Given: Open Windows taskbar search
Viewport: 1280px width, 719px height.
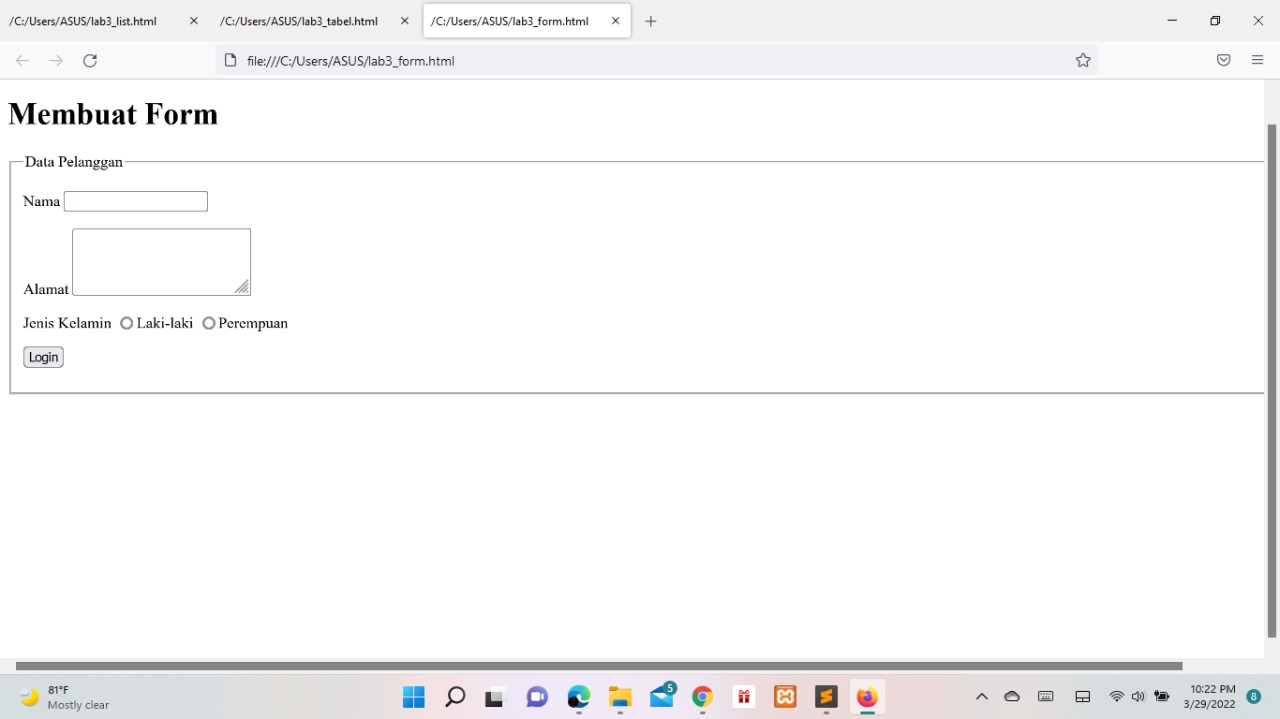Looking at the screenshot, I should [455, 697].
